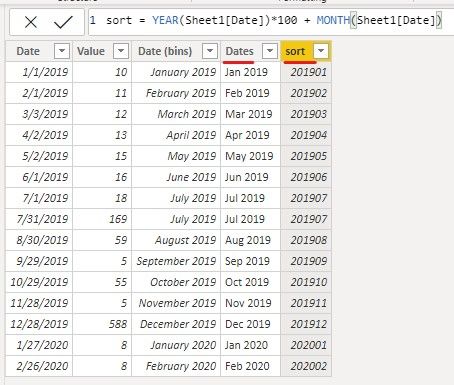Click the December 2019 bin cell
Image resolution: width=454 pixels, height=385 pixels.
tap(176, 324)
